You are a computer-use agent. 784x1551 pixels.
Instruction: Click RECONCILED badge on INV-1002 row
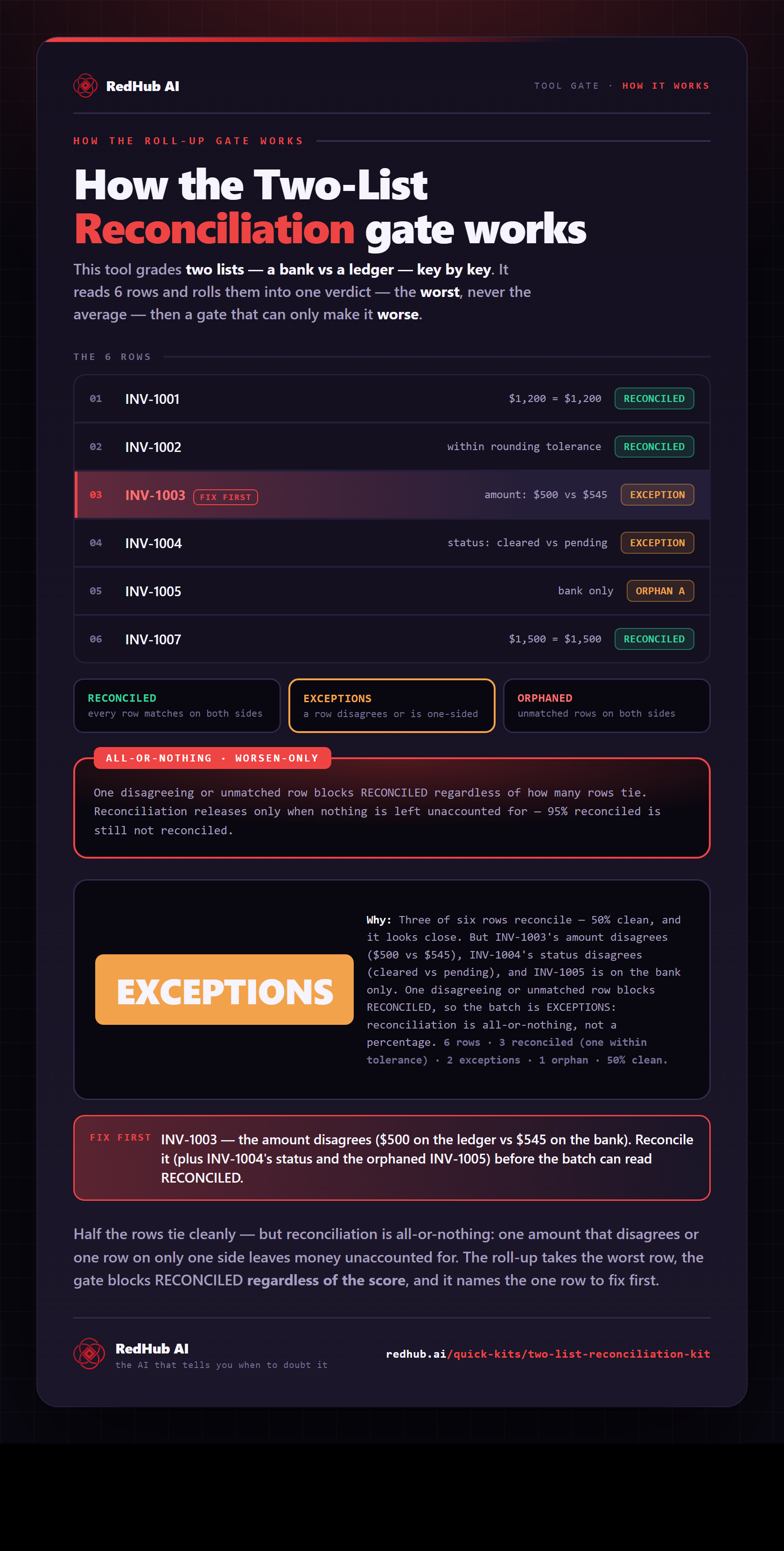point(654,447)
